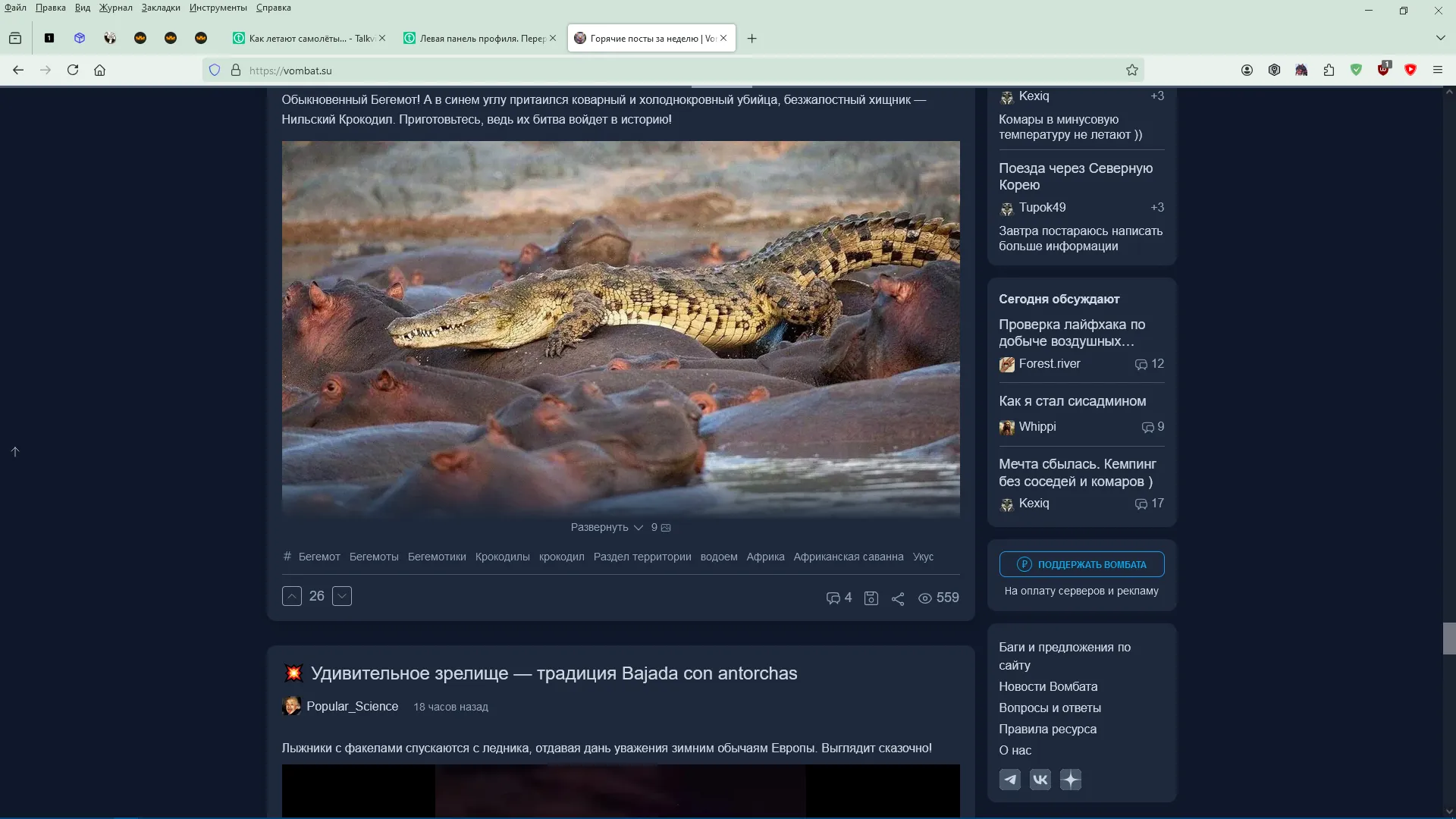Click the Поддержать Вомбата button
Image resolution: width=1456 pixels, height=819 pixels.
click(x=1081, y=564)
